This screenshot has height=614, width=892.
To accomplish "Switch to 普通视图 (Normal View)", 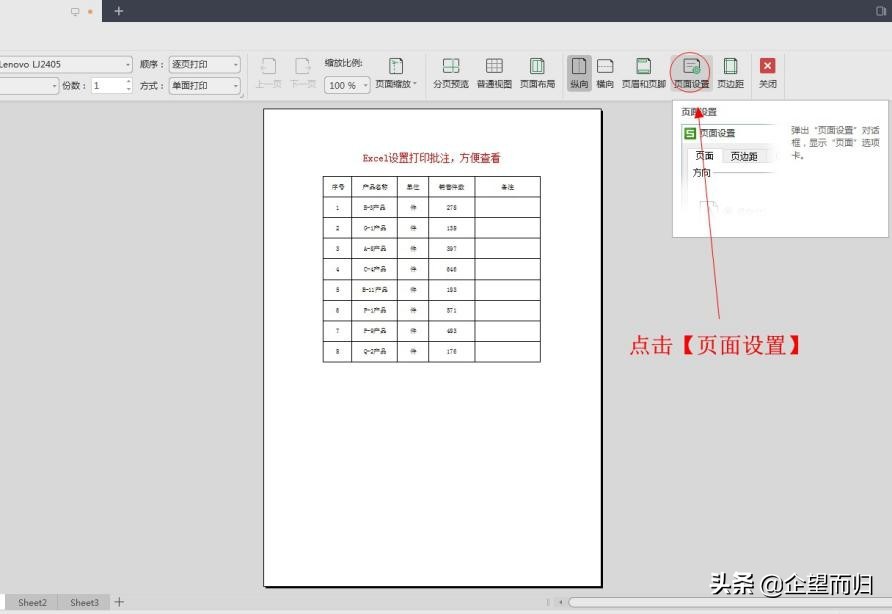I will pos(493,72).
